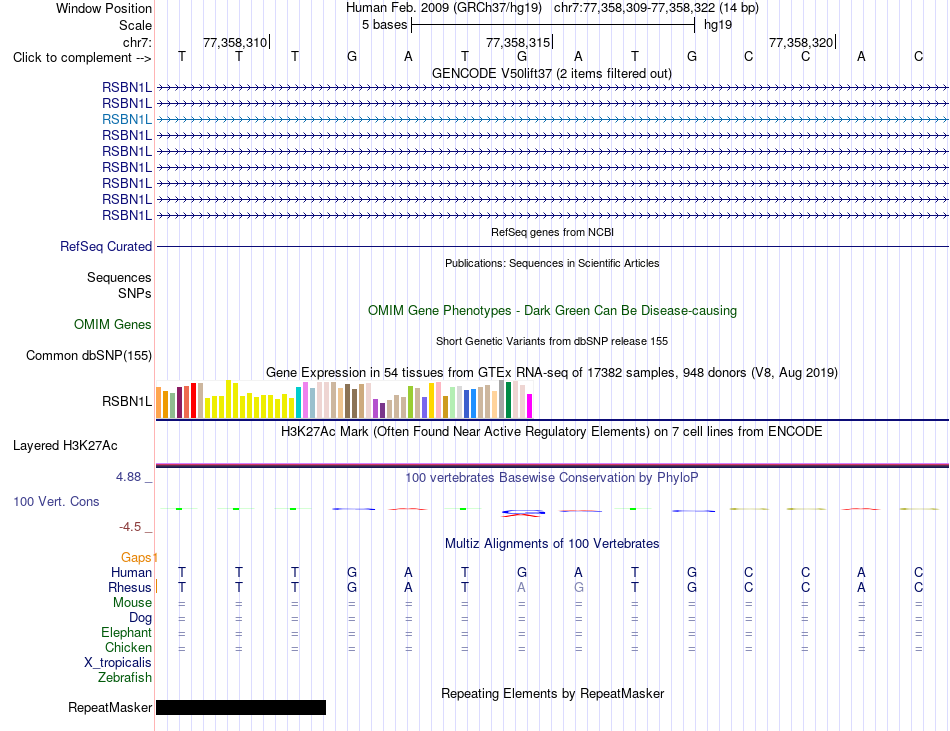
Task: Click the cyan bar in the GTEx expression chart
Action: tap(299, 402)
